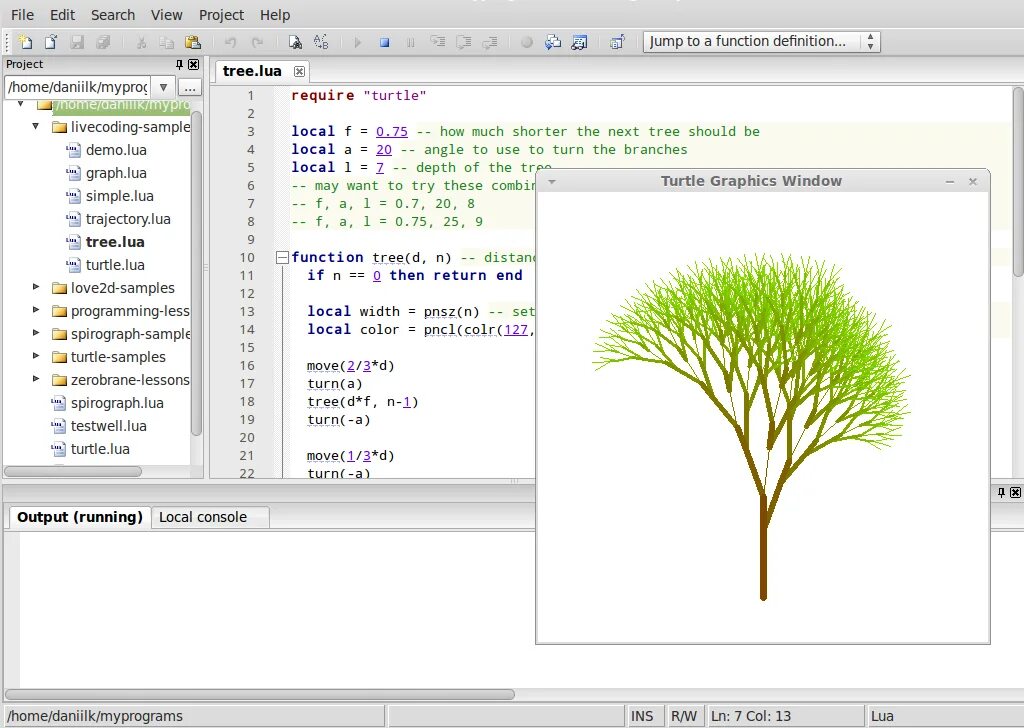Expand the love2d-samples folder
Viewport: 1024px width, 728px height.
coord(36,288)
